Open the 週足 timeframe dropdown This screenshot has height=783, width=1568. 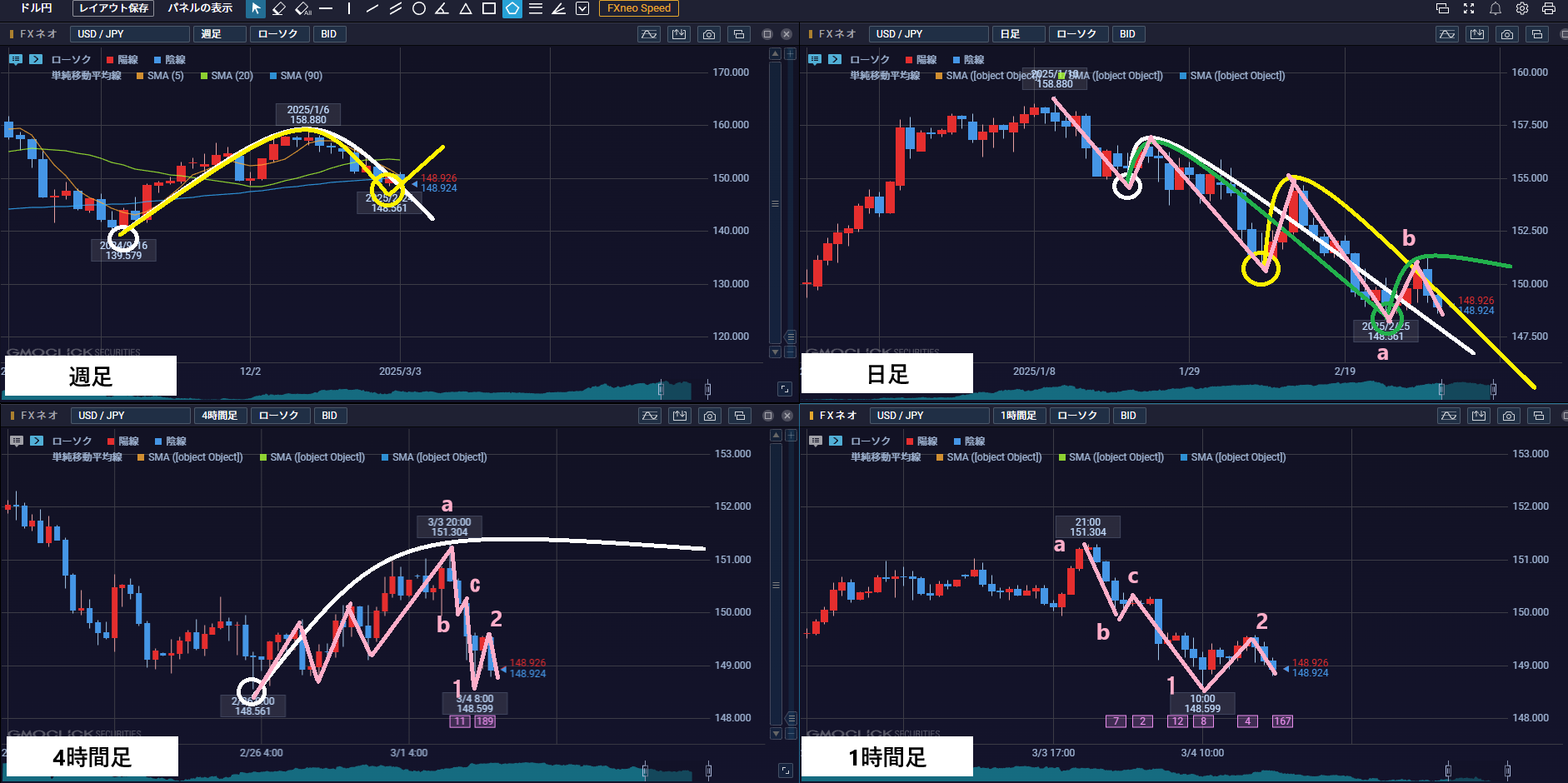(x=220, y=34)
